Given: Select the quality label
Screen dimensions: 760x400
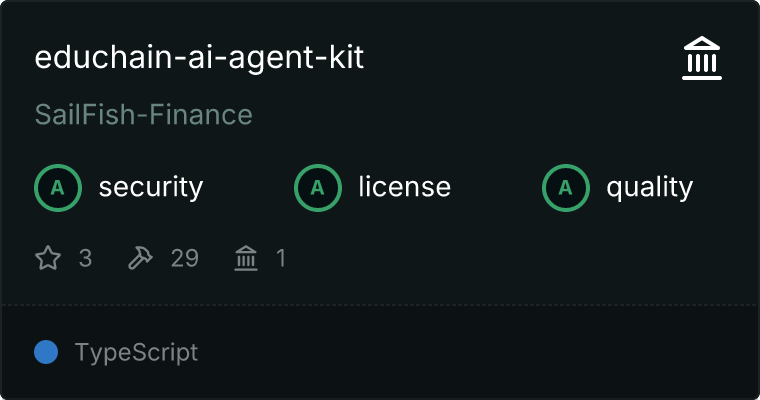Looking at the screenshot, I should click(649, 187).
